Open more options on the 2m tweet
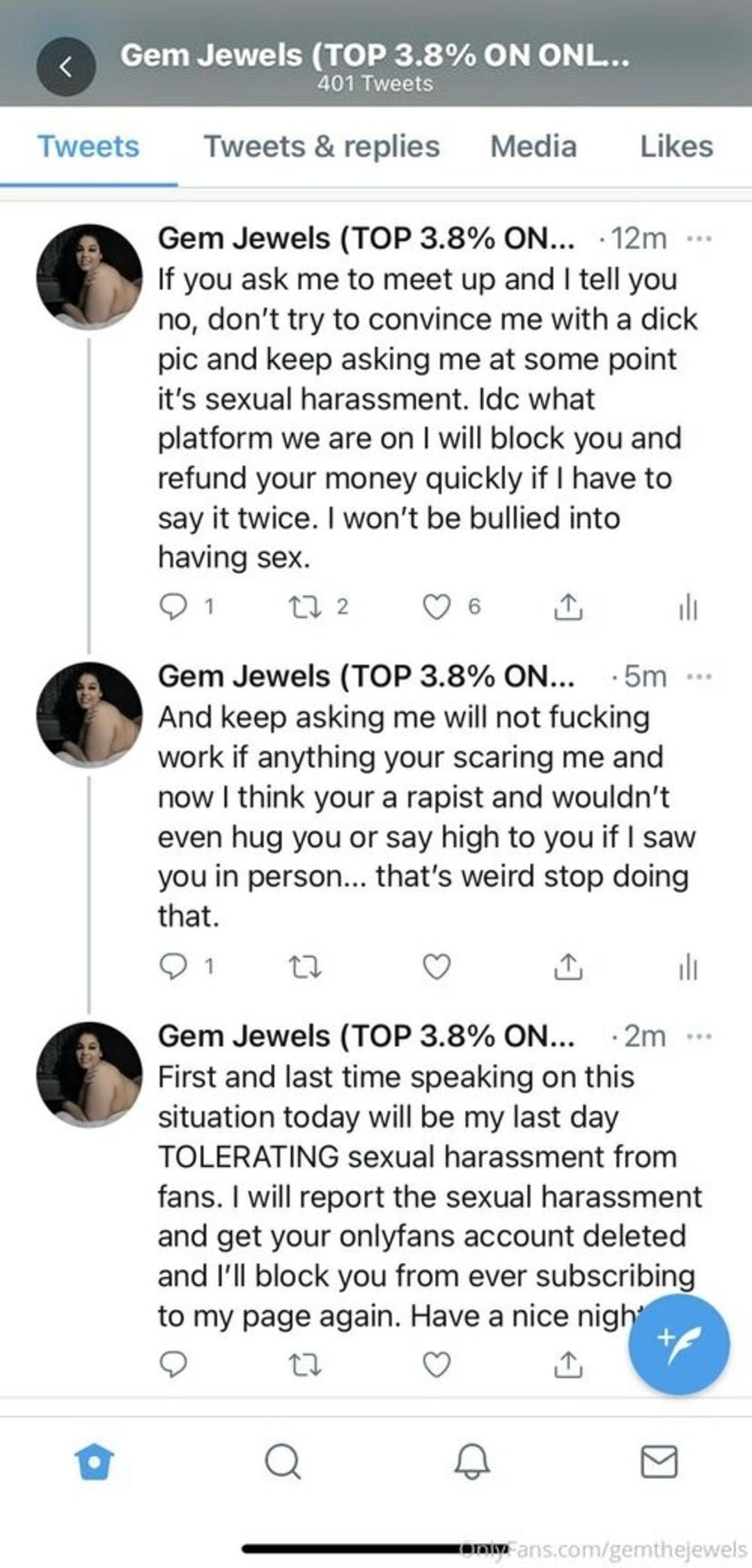Screen dimensions: 752x1568 (x=698, y=1037)
